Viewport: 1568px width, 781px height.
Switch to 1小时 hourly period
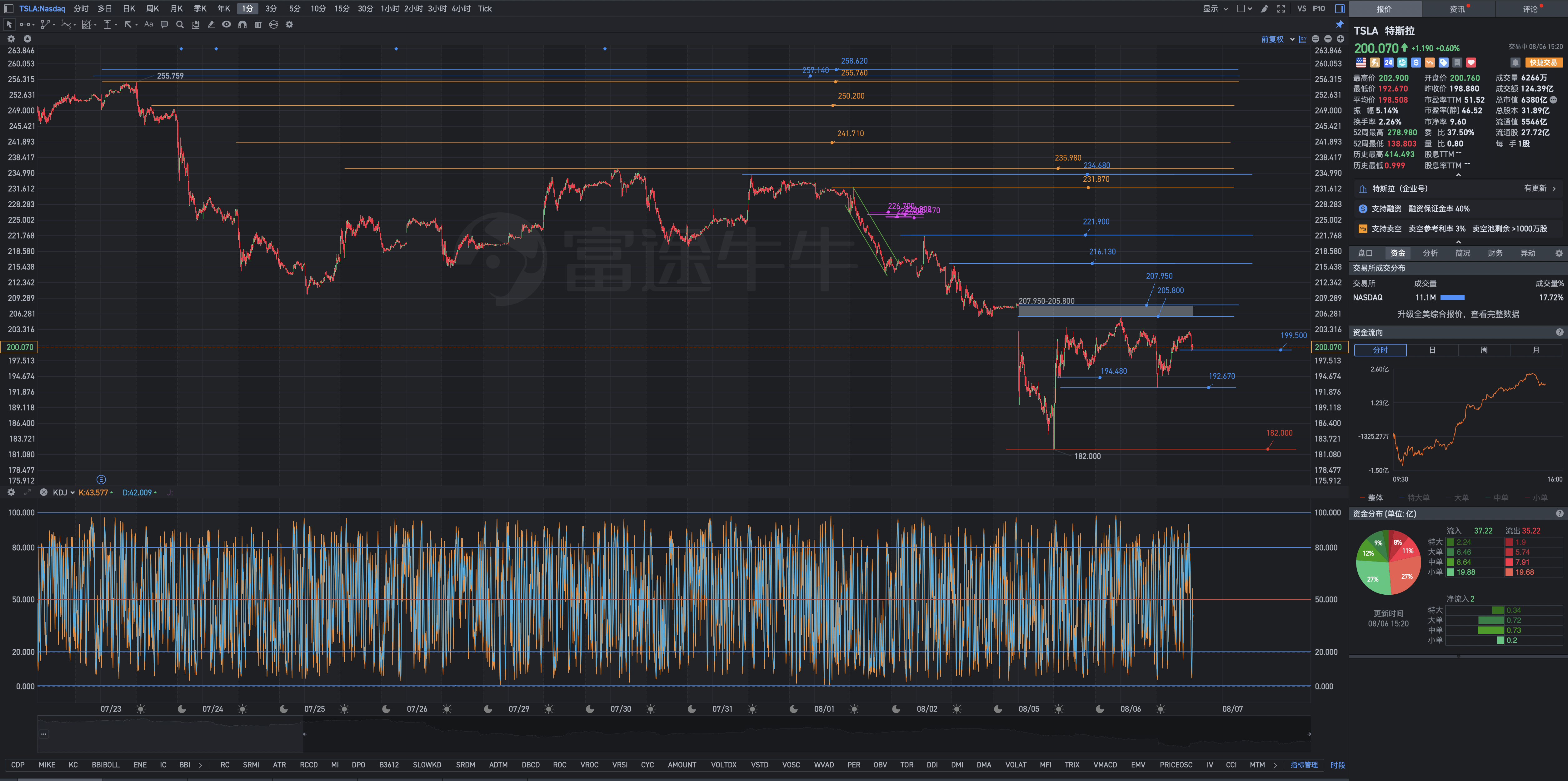tap(390, 8)
